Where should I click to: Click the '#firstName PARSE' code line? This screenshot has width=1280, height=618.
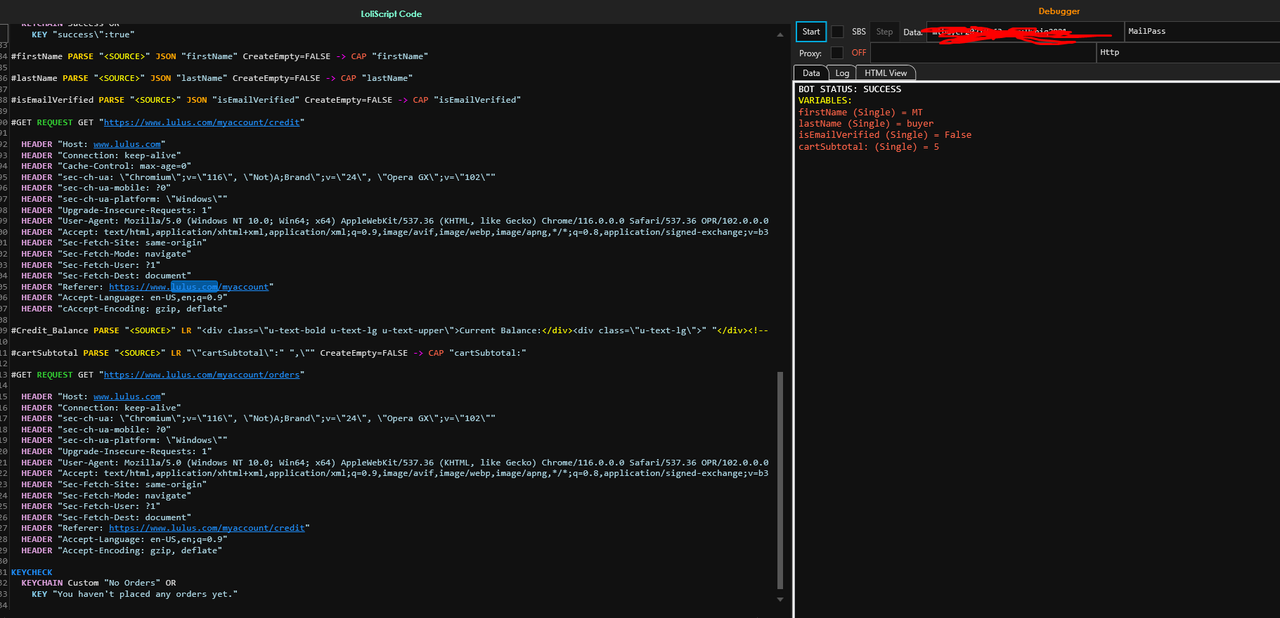(219, 56)
